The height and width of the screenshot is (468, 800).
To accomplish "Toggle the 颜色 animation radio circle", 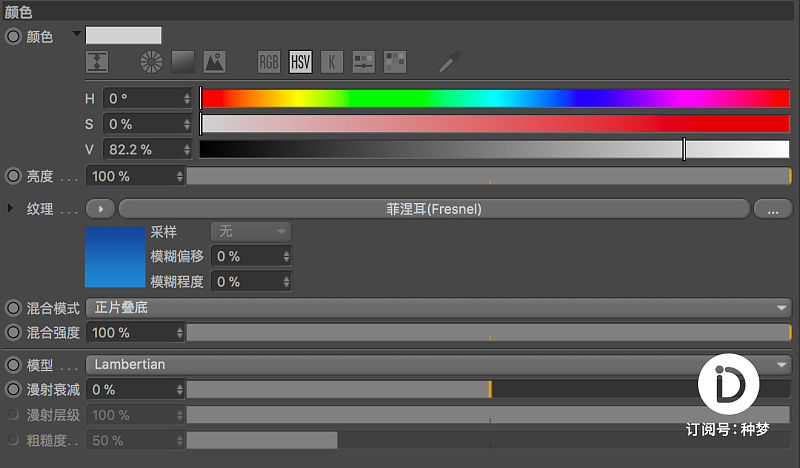I will pos(13,36).
